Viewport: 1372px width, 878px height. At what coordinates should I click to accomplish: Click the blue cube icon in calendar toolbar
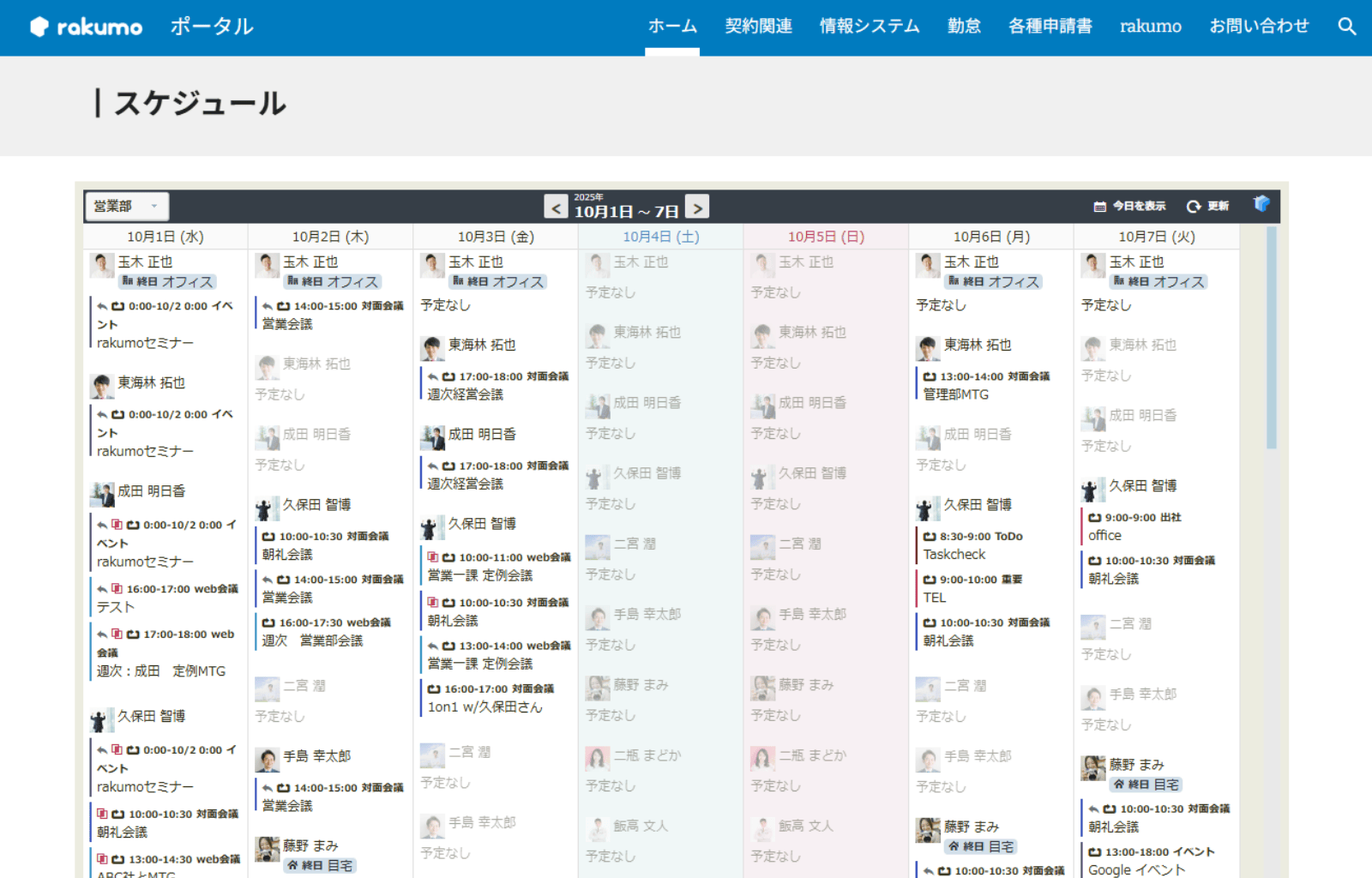(1261, 204)
